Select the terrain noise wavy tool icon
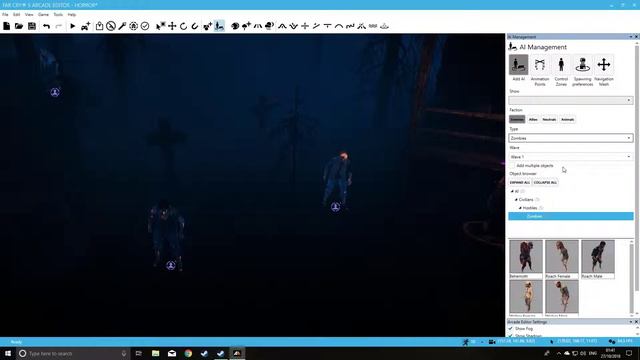This screenshot has width=640, height=360. tap(350, 26)
